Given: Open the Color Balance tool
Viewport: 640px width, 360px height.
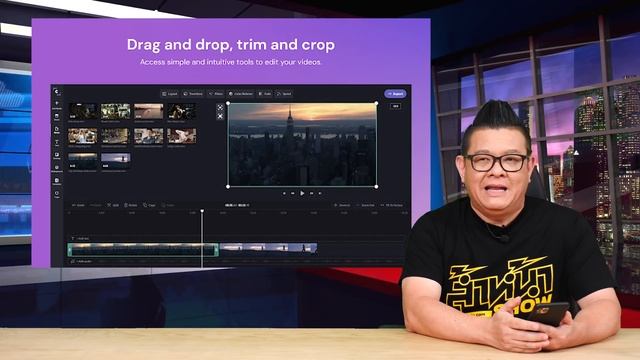Looking at the screenshot, I should (x=241, y=94).
